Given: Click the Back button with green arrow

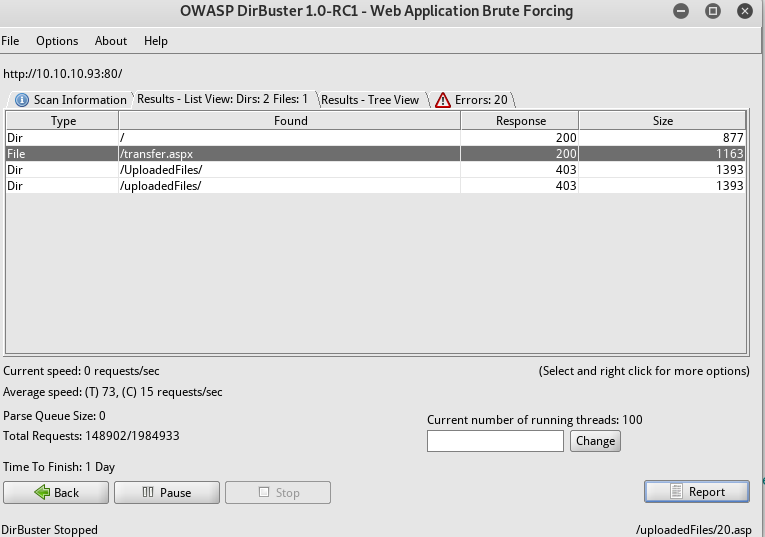Looking at the screenshot, I should tap(56, 492).
